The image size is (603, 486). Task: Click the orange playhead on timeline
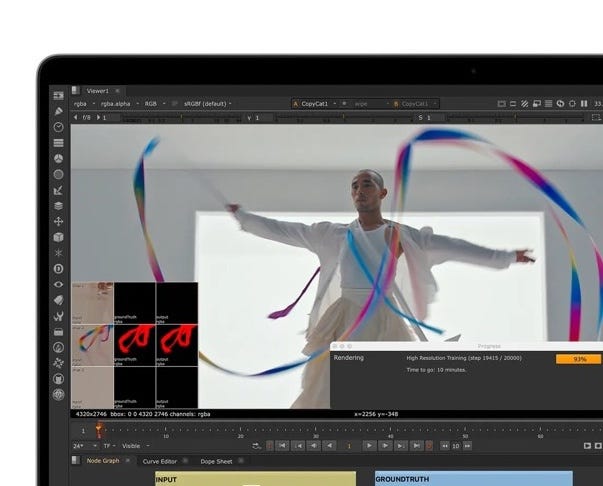(100, 429)
